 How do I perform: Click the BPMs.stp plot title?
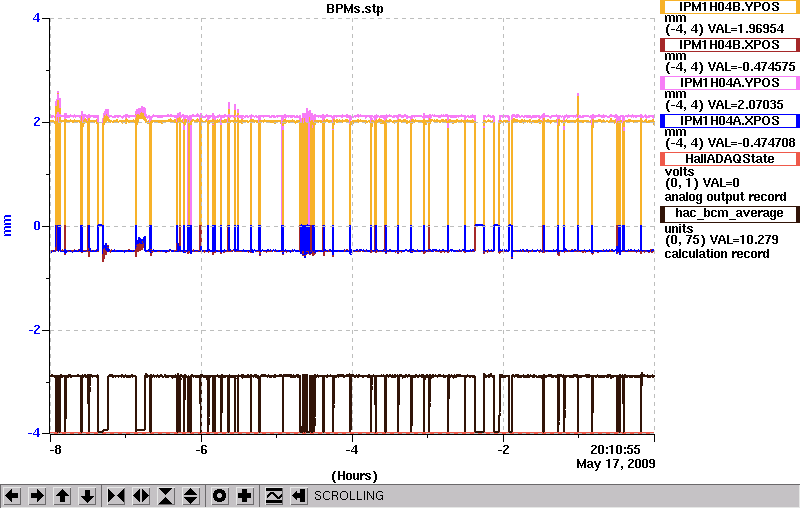[355, 9]
